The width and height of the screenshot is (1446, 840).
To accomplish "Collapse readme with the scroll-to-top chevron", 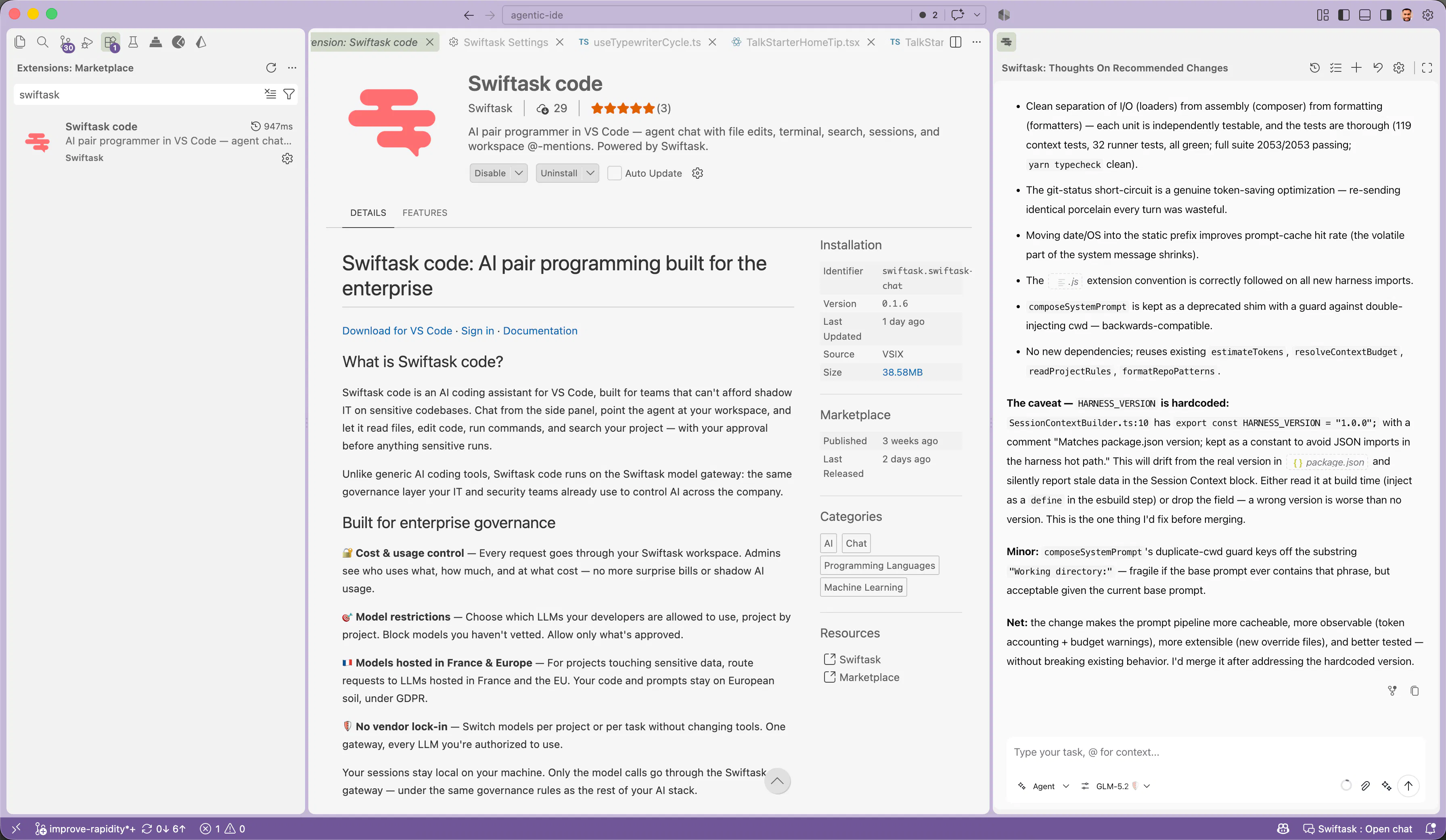I will tap(778, 781).
